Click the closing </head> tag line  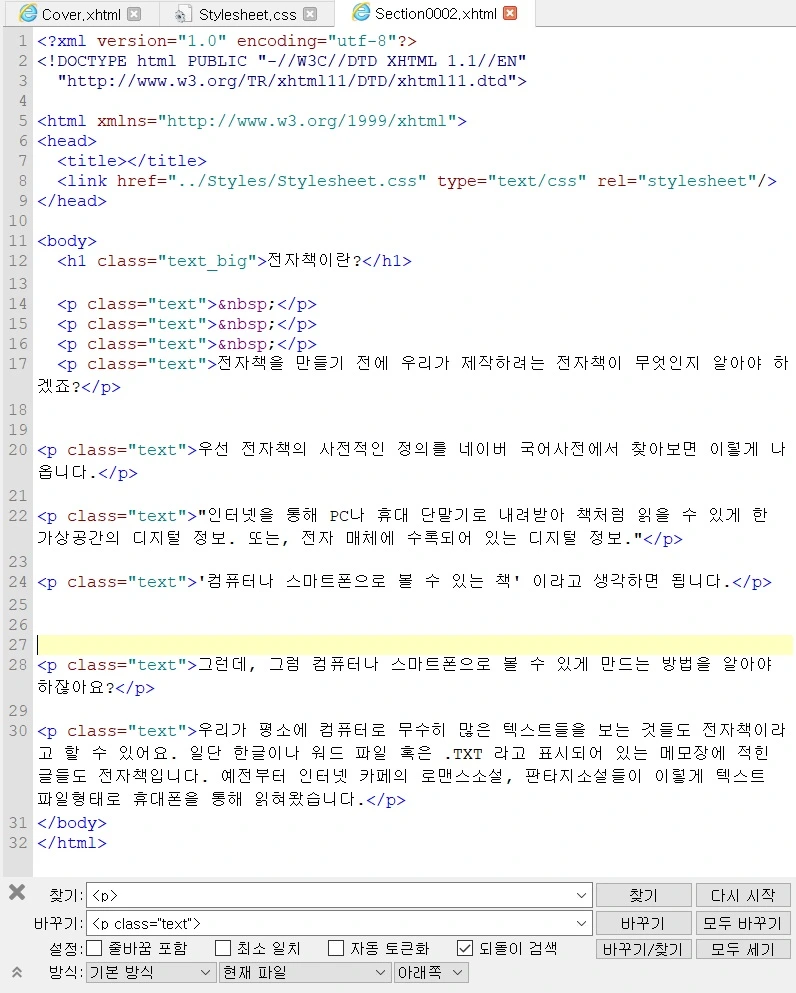[x=72, y=201]
